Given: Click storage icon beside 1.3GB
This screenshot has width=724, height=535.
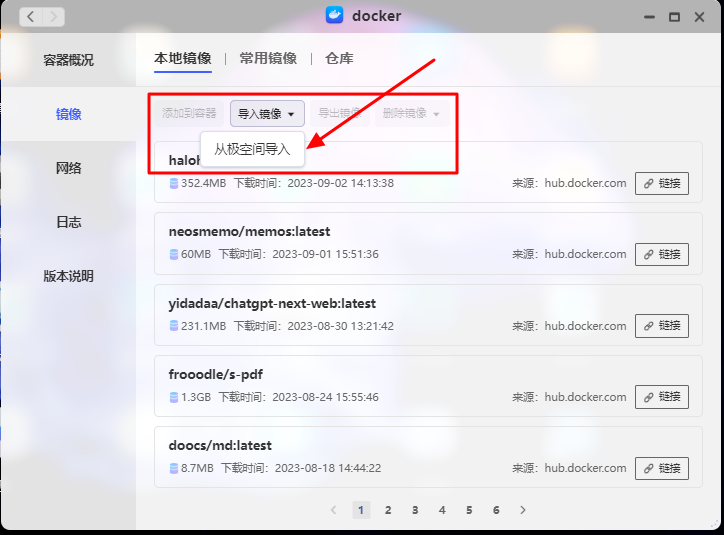Looking at the screenshot, I should (x=174, y=397).
